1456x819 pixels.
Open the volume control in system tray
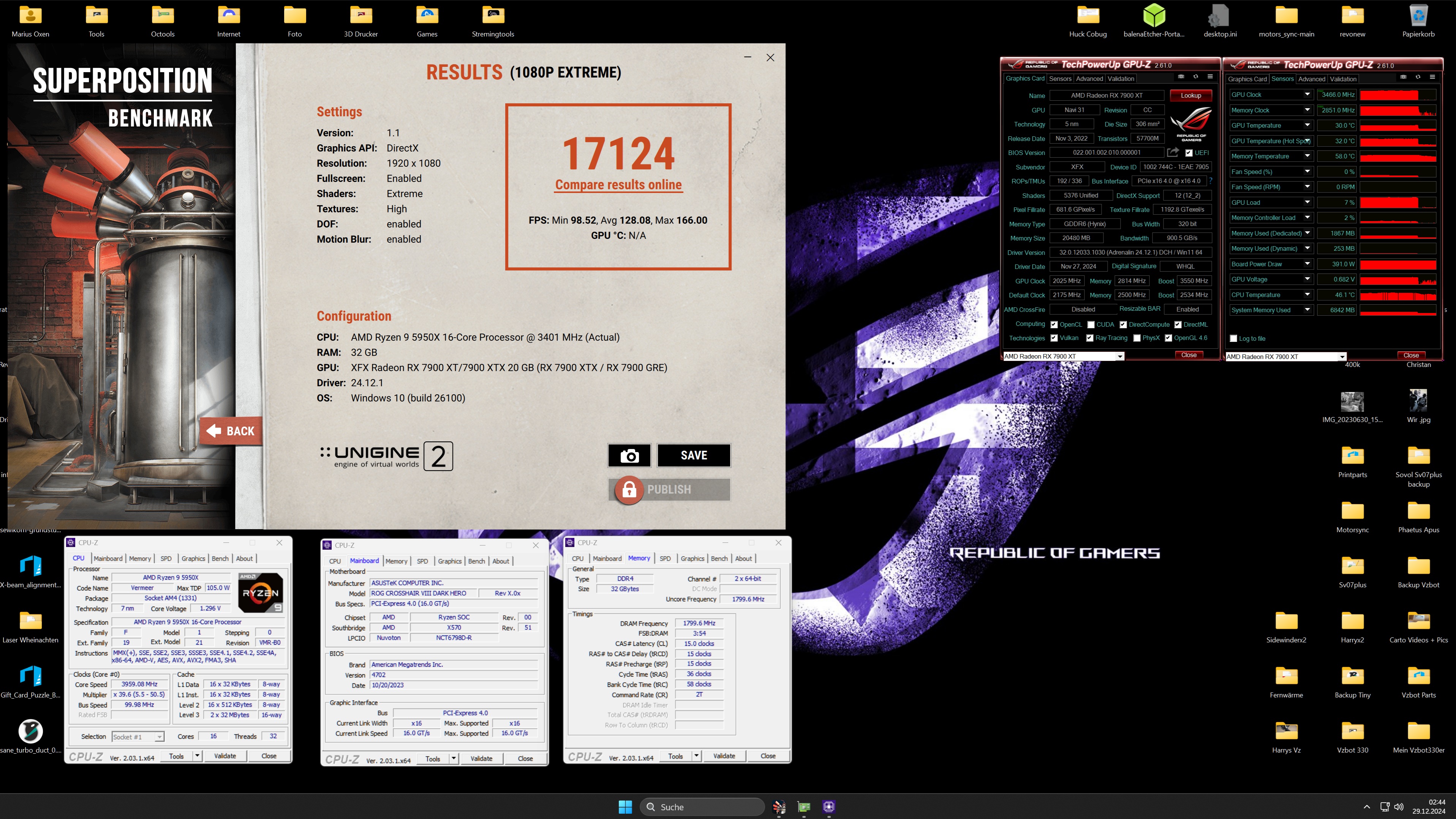point(1399,807)
